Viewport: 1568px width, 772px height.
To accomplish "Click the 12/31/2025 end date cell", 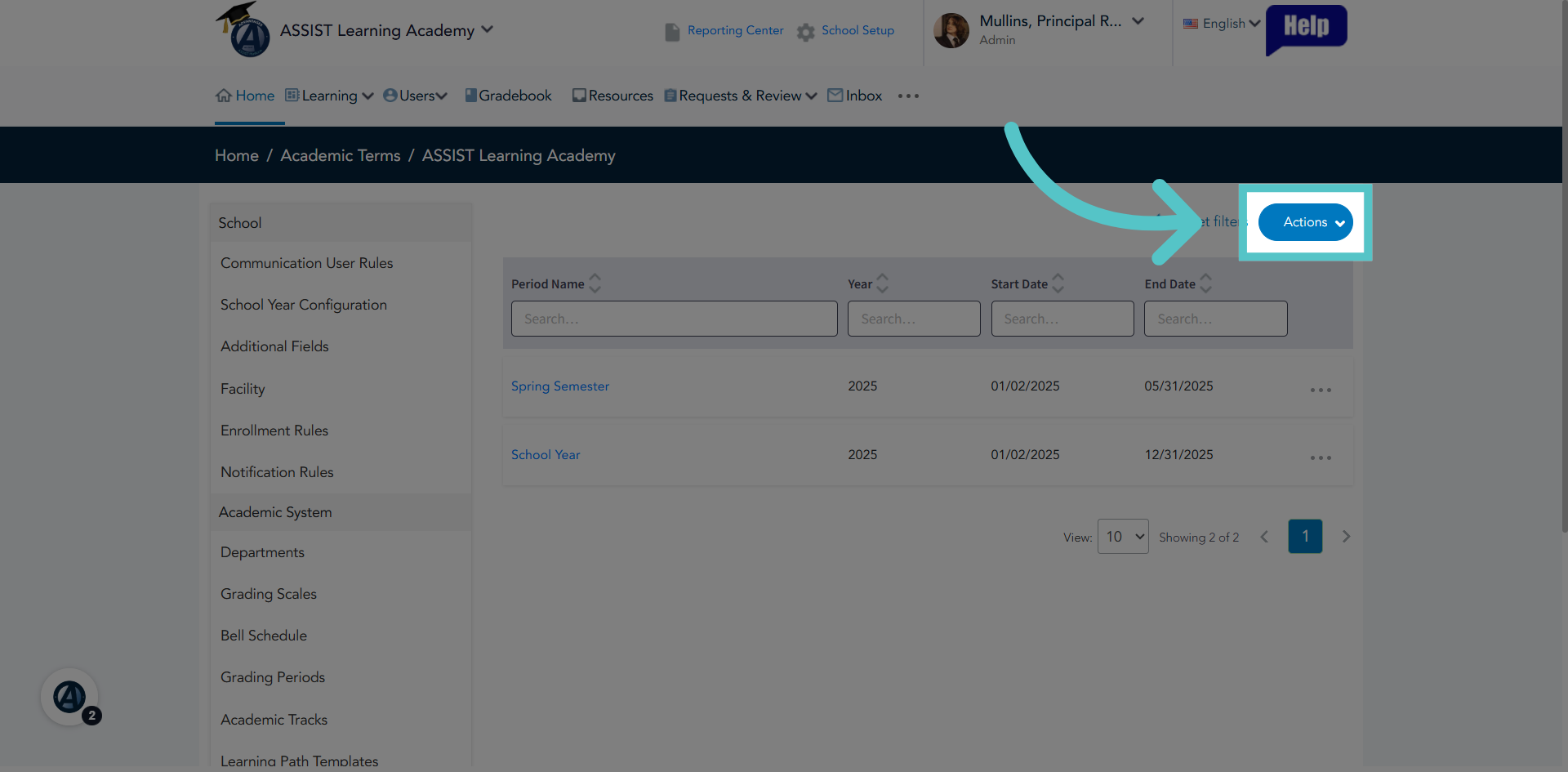I will pos(1178,454).
